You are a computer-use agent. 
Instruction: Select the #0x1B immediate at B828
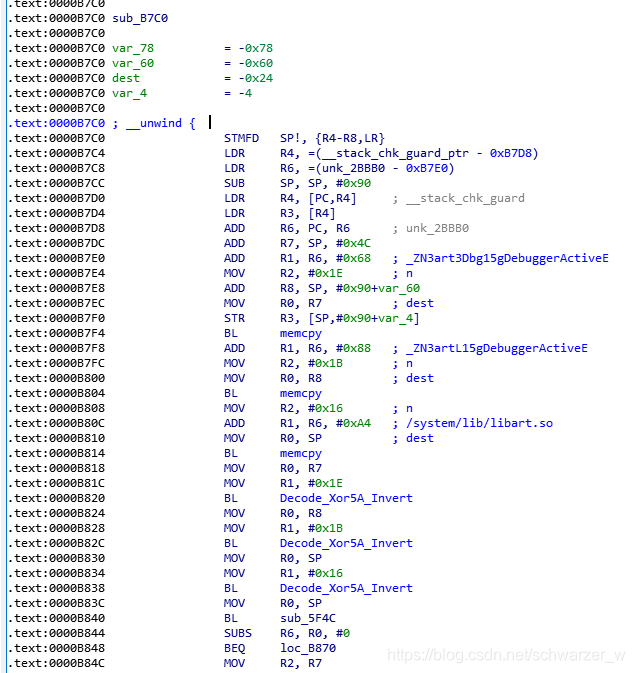[325, 529]
